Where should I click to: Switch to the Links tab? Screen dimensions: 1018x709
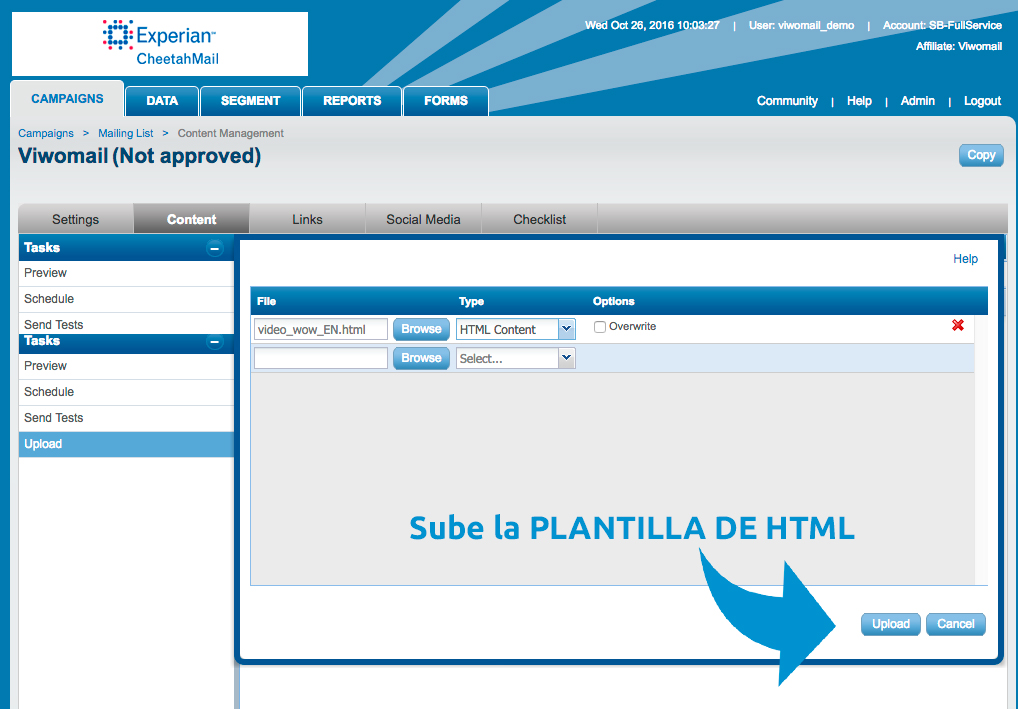[x=307, y=219]
